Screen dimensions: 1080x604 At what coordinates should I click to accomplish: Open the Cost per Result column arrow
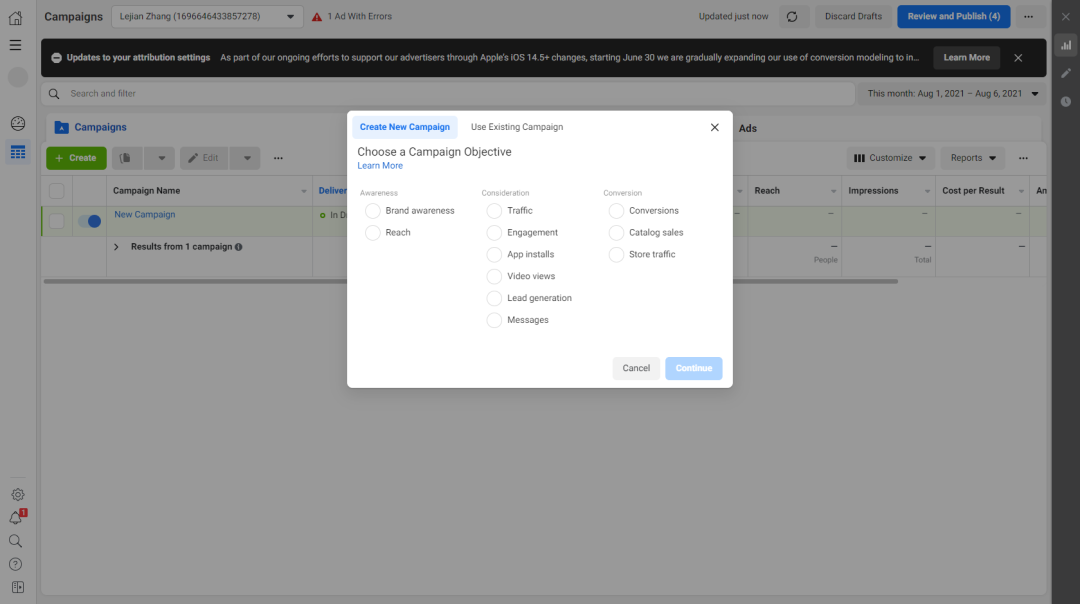[1021, 191]
